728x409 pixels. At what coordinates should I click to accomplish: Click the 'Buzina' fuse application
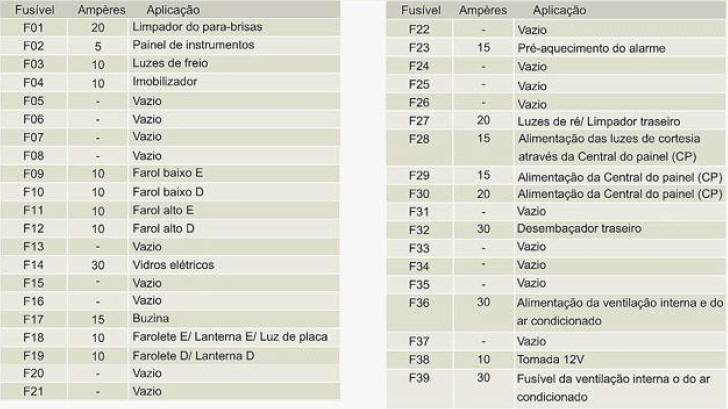pos(149,319)
